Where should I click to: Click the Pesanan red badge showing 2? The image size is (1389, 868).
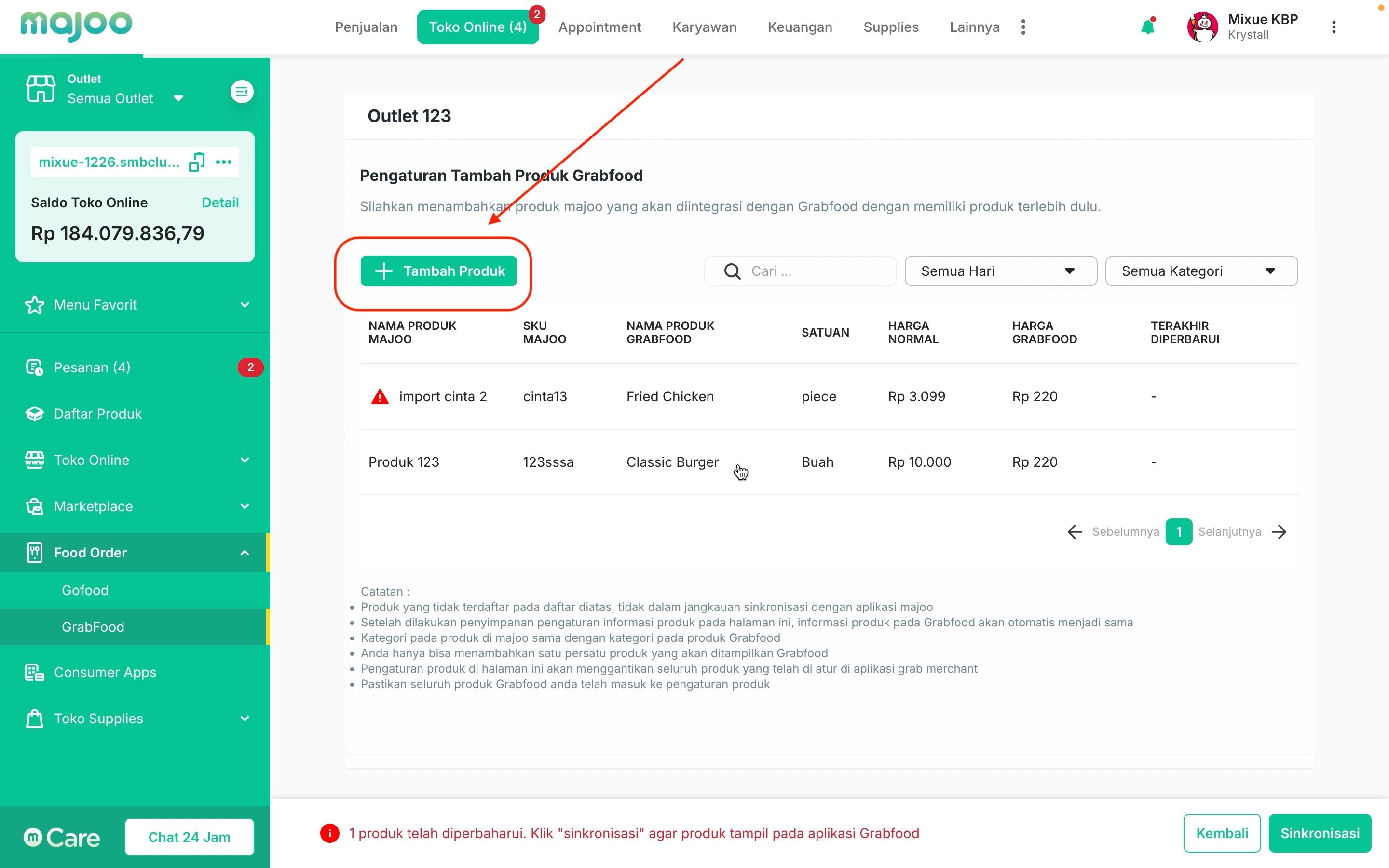[x=250, y=367]
